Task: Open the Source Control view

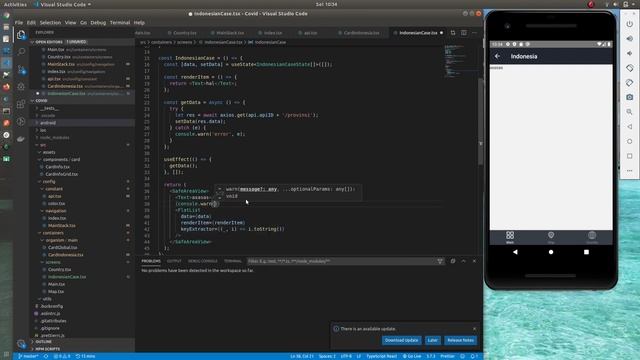Action: click(x=21, y=70)
